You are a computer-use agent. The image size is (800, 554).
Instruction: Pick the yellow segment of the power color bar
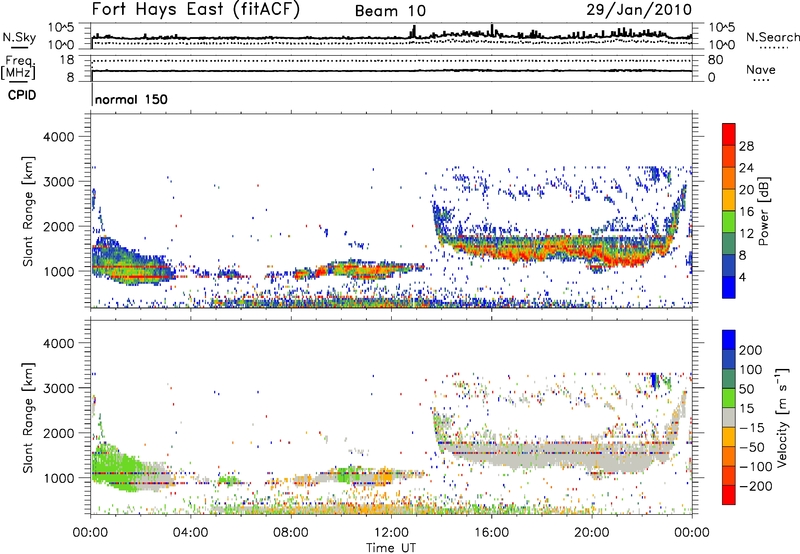pyautogui.click(x=729, y=200)
